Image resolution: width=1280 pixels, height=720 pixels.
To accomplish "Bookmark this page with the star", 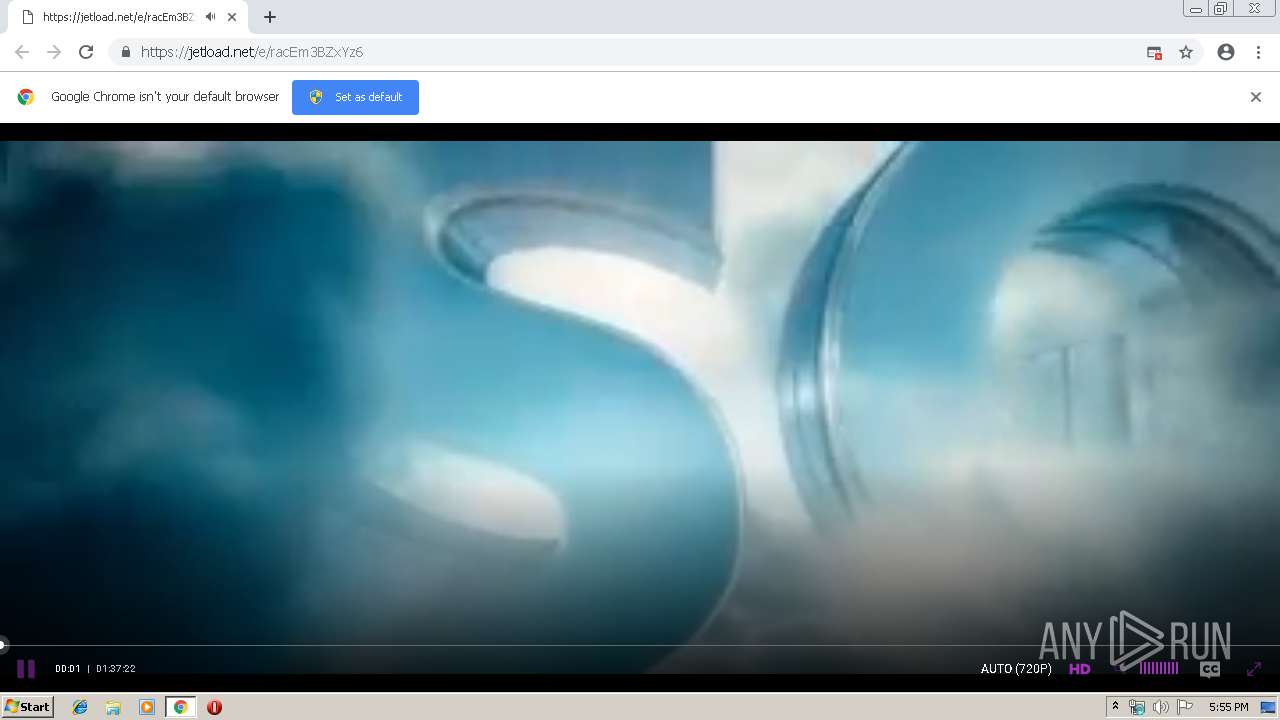I will [1186, 52].
